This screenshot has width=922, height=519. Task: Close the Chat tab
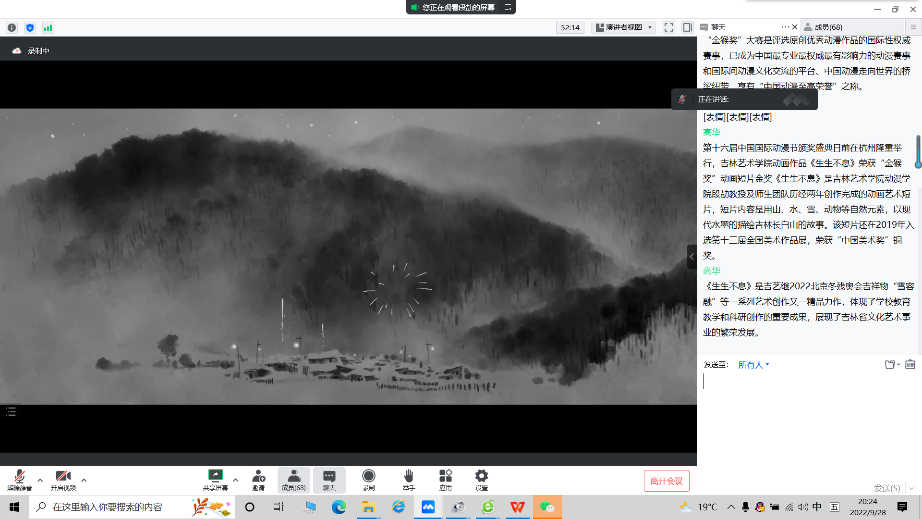[794, 27]
